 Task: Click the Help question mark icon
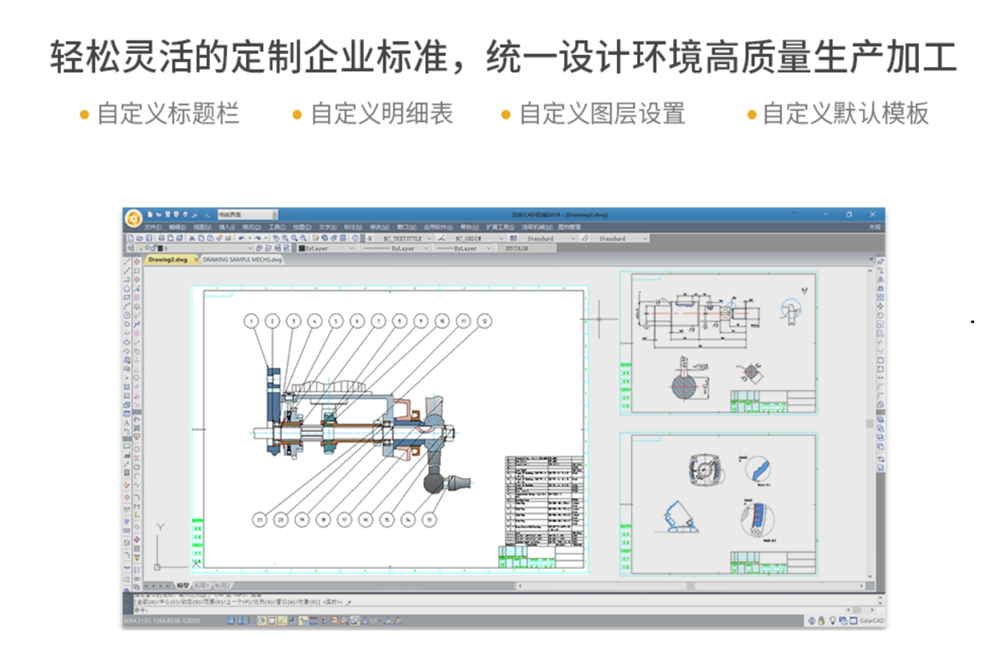(355, 238)
